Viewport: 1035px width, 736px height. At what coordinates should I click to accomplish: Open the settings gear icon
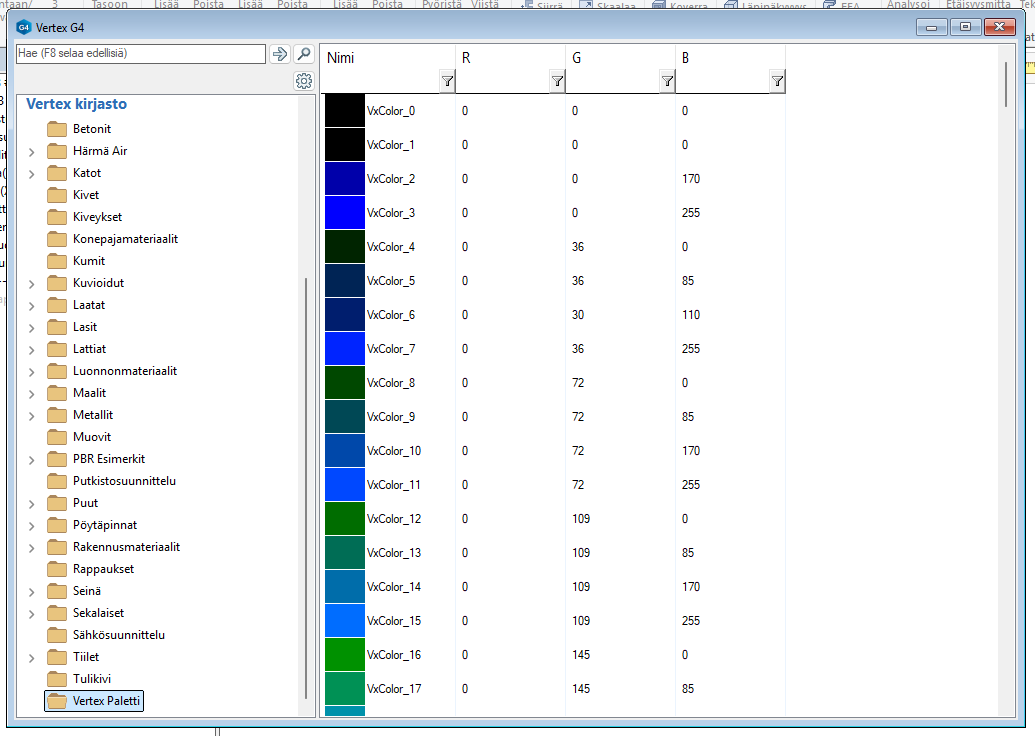pos(304,81)
